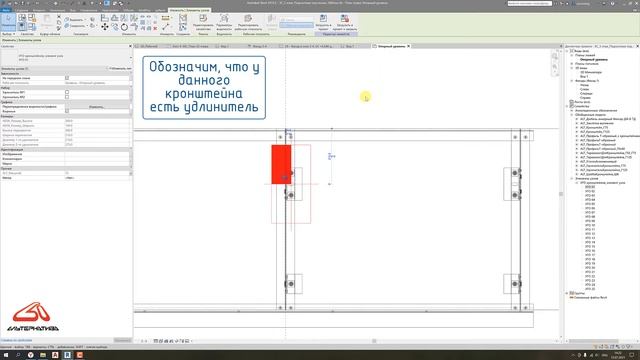
Task: Click the red Delete X icon
Action: click(x=155, y=28)
